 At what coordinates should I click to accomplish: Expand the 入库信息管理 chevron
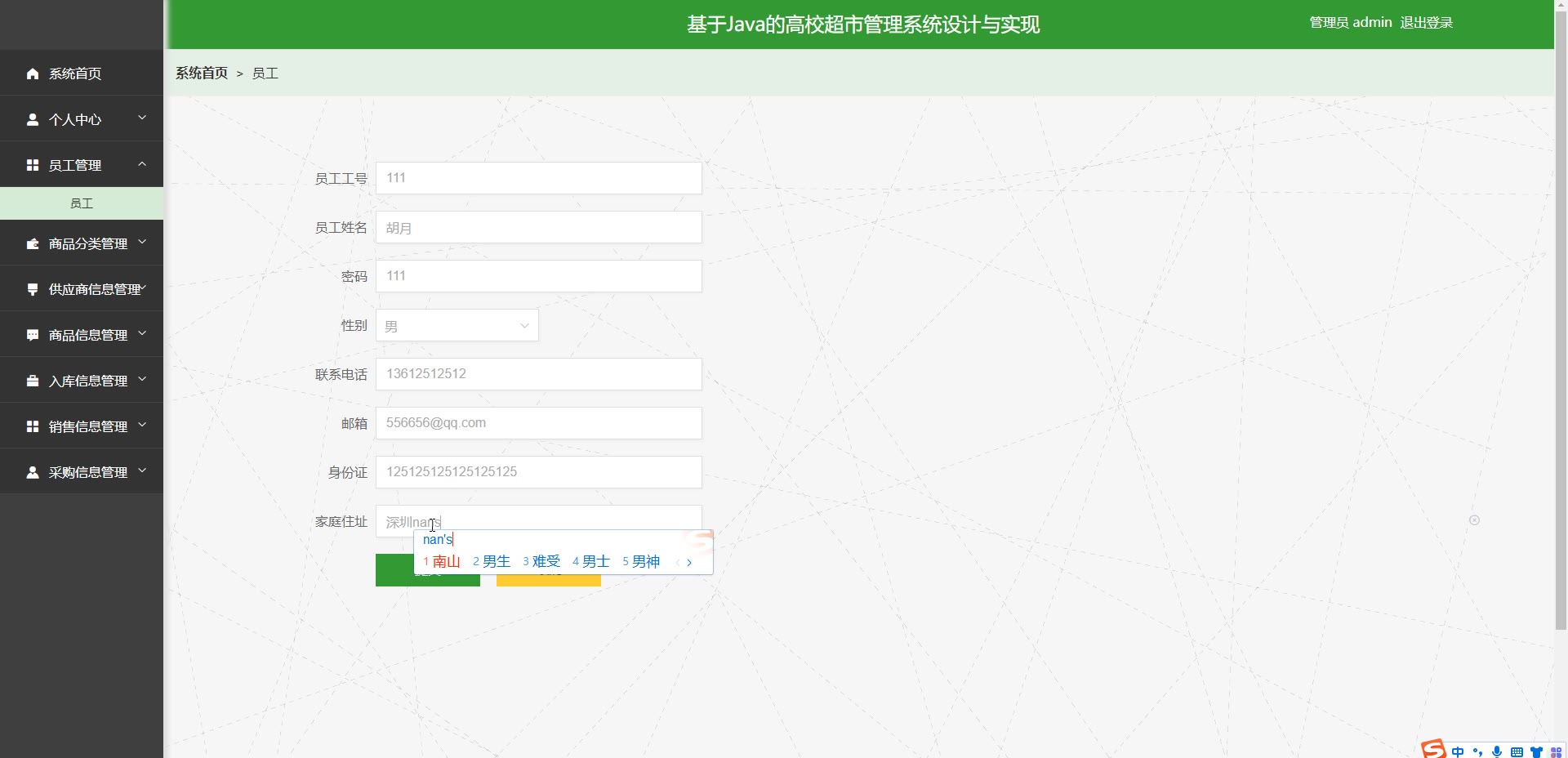[142, 380]
